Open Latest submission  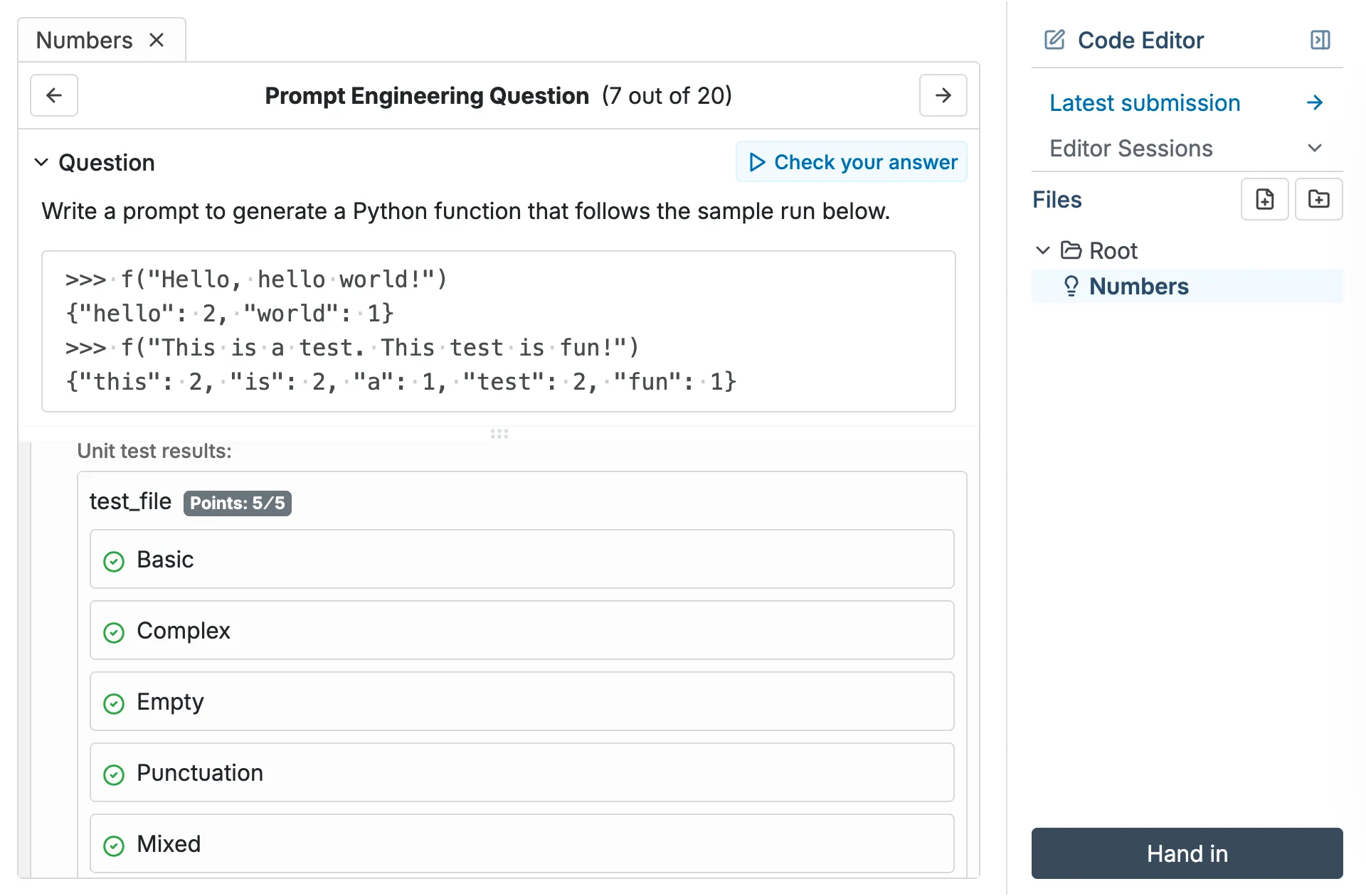(1143, 102)
